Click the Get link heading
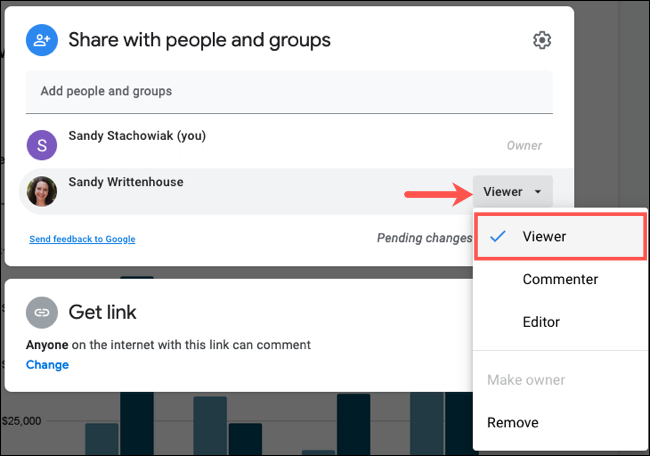 102,311
